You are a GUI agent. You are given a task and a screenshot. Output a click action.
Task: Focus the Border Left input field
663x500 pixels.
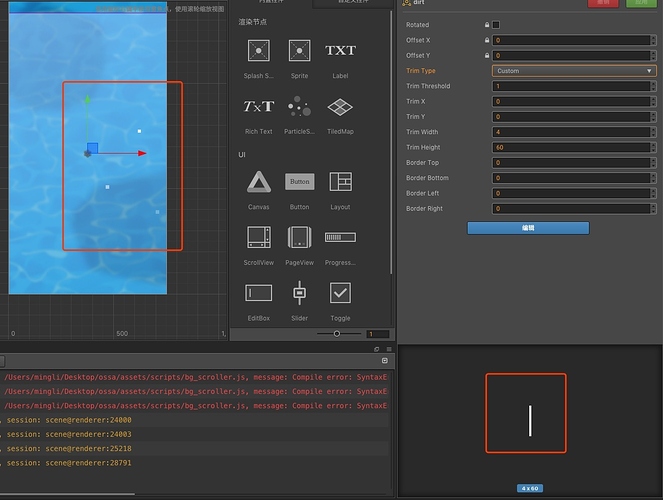pos(571,193)
